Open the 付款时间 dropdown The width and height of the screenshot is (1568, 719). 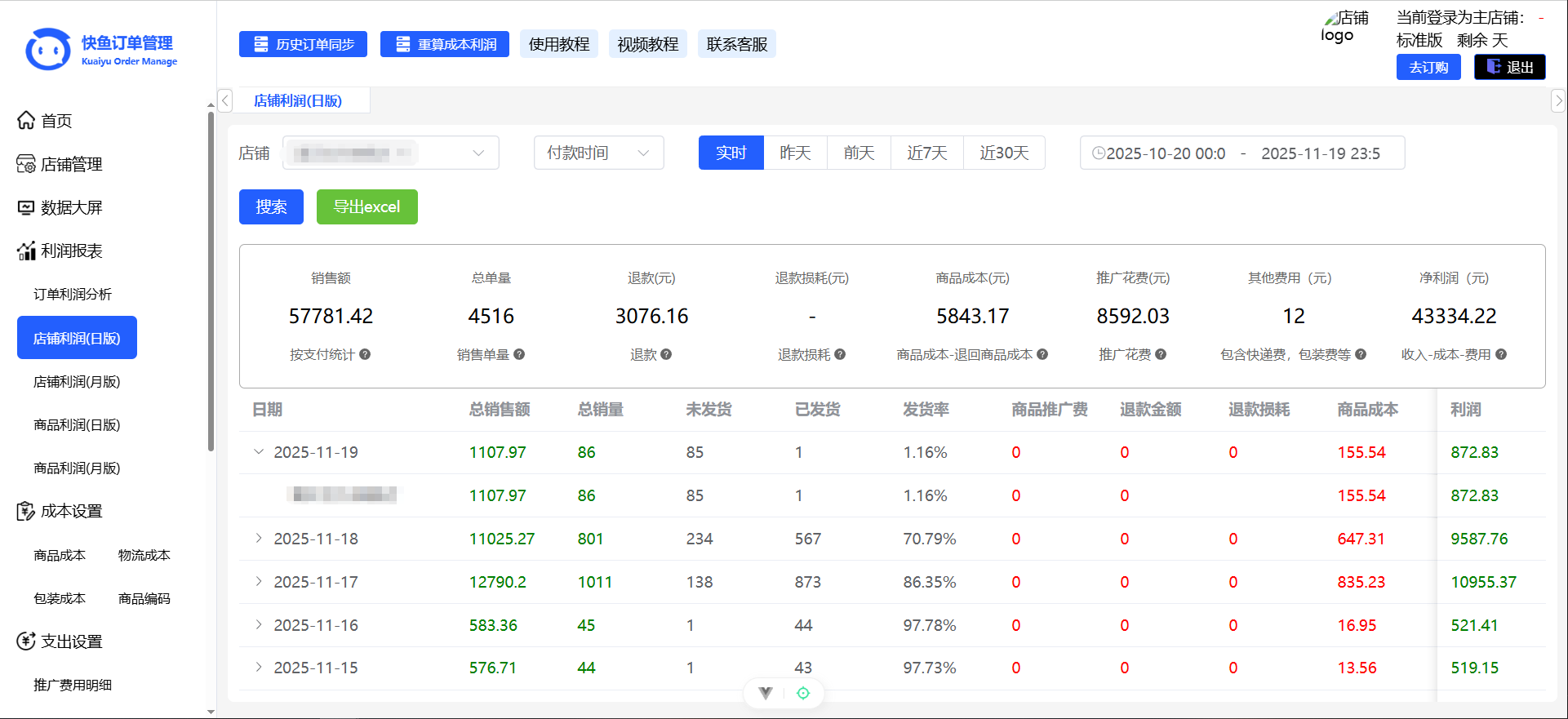pyautogui.click(x=598, y=153)
